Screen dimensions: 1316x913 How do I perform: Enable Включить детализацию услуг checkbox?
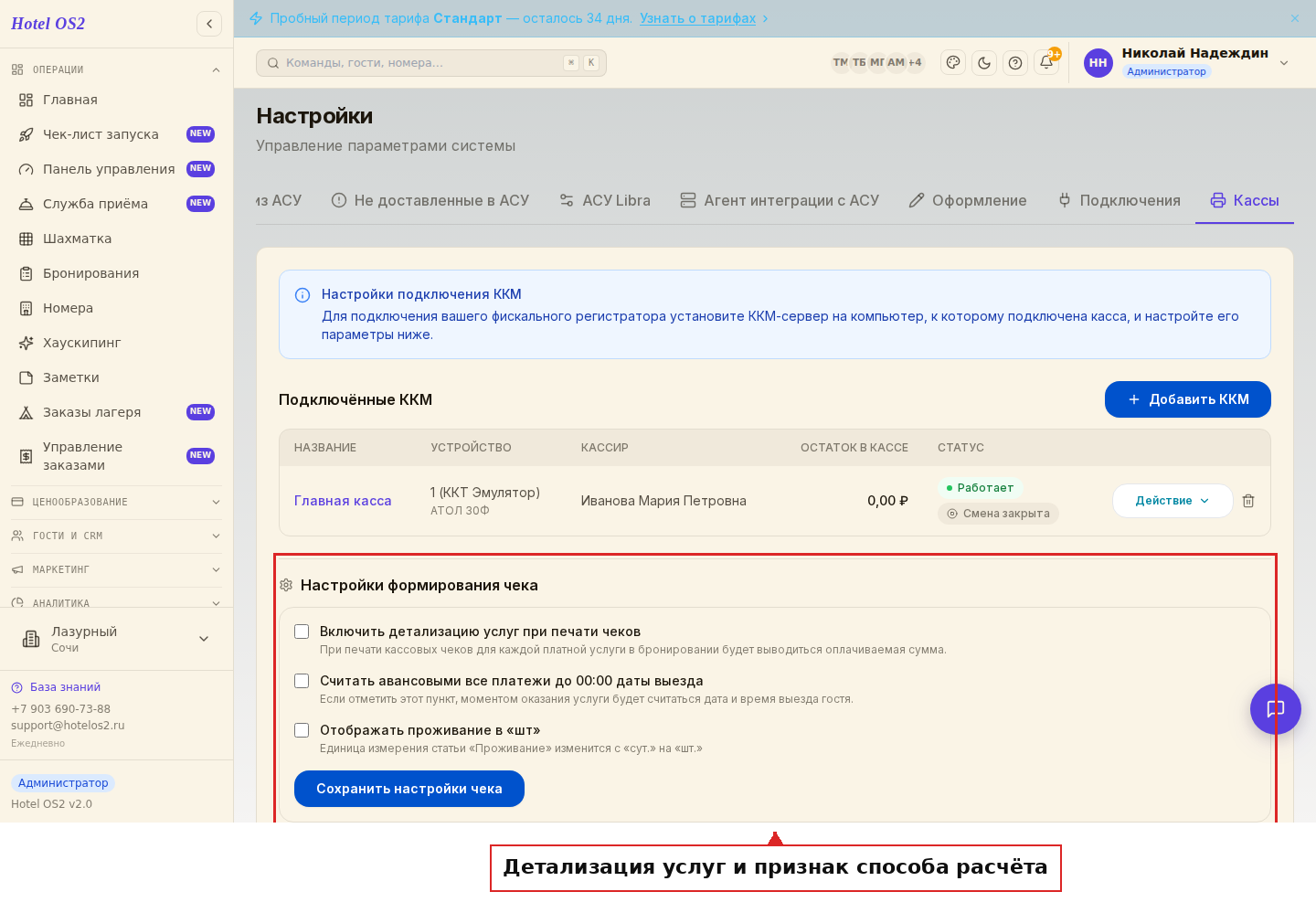click(302, 632)
